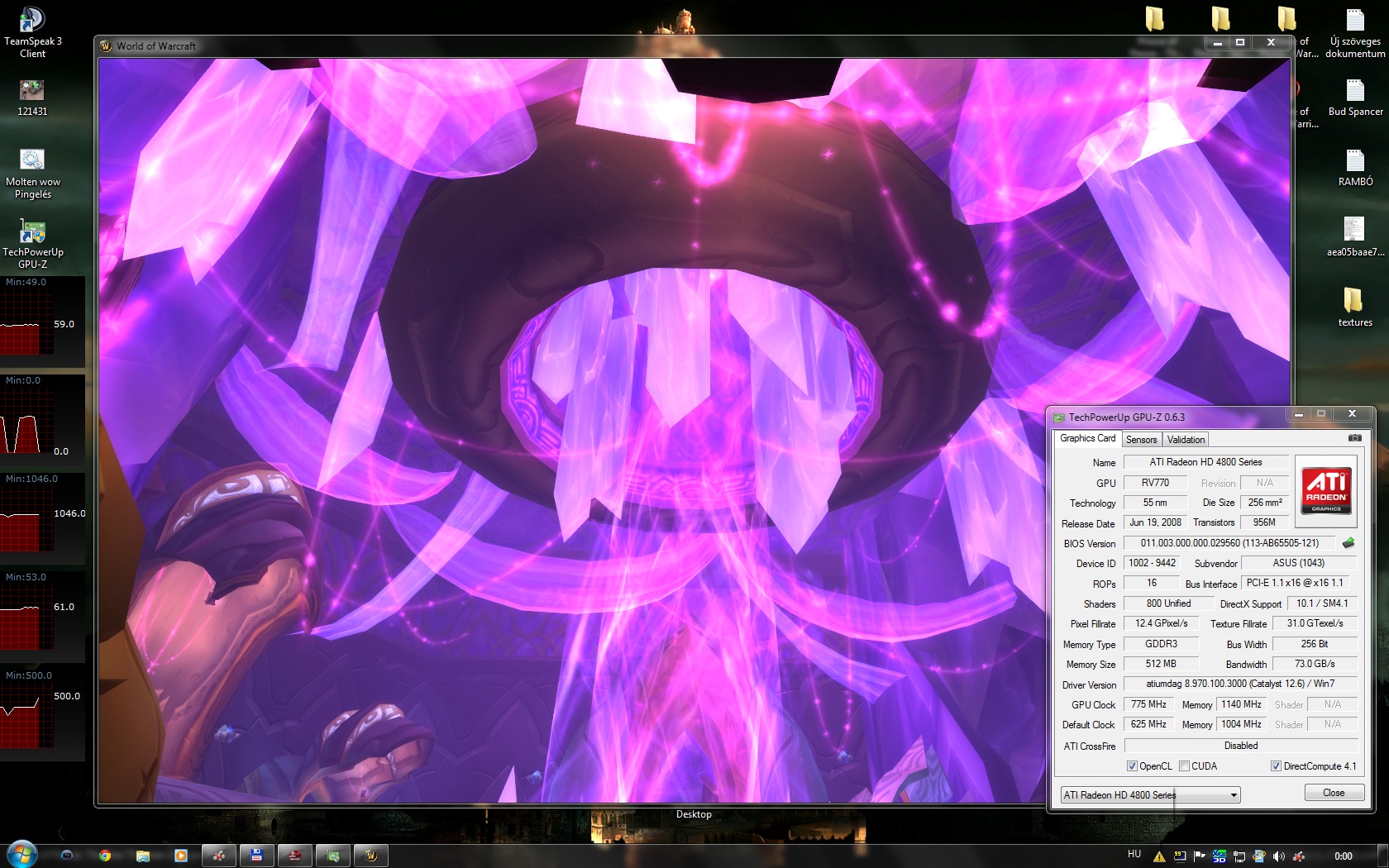Open the textures folder on the desktop
The image size is (1389, 868).
point(1354,308)
